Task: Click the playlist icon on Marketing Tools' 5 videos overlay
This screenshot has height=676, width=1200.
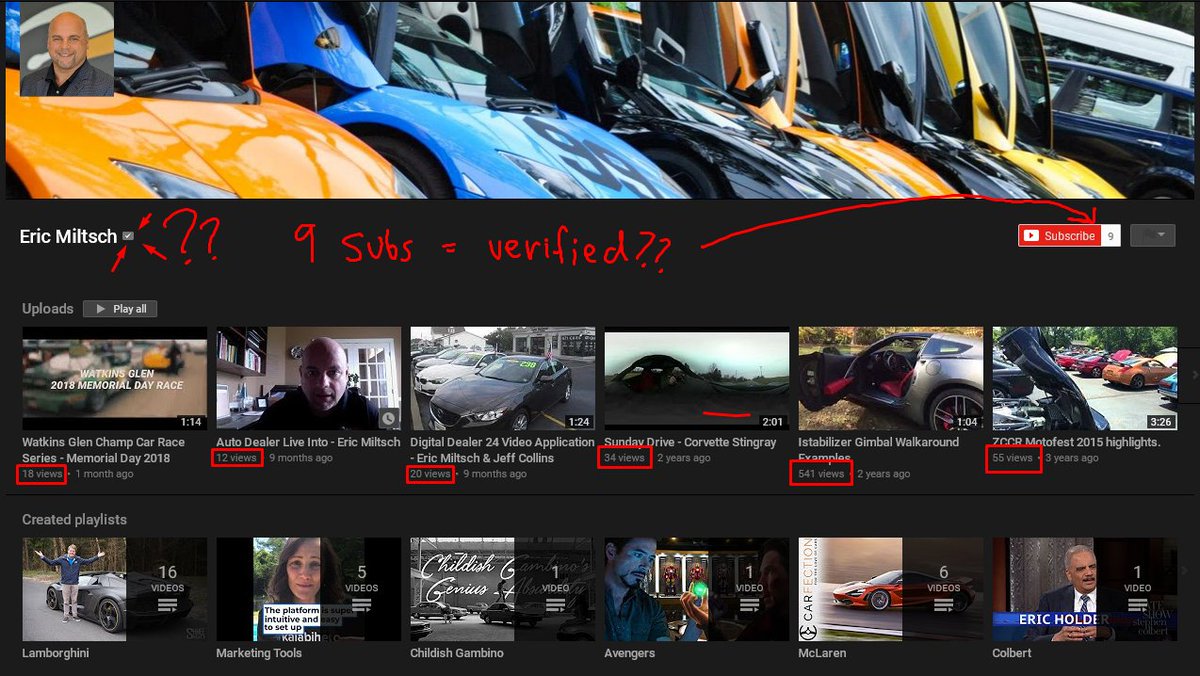Action: pyautogui.click(x=362, y=606)
